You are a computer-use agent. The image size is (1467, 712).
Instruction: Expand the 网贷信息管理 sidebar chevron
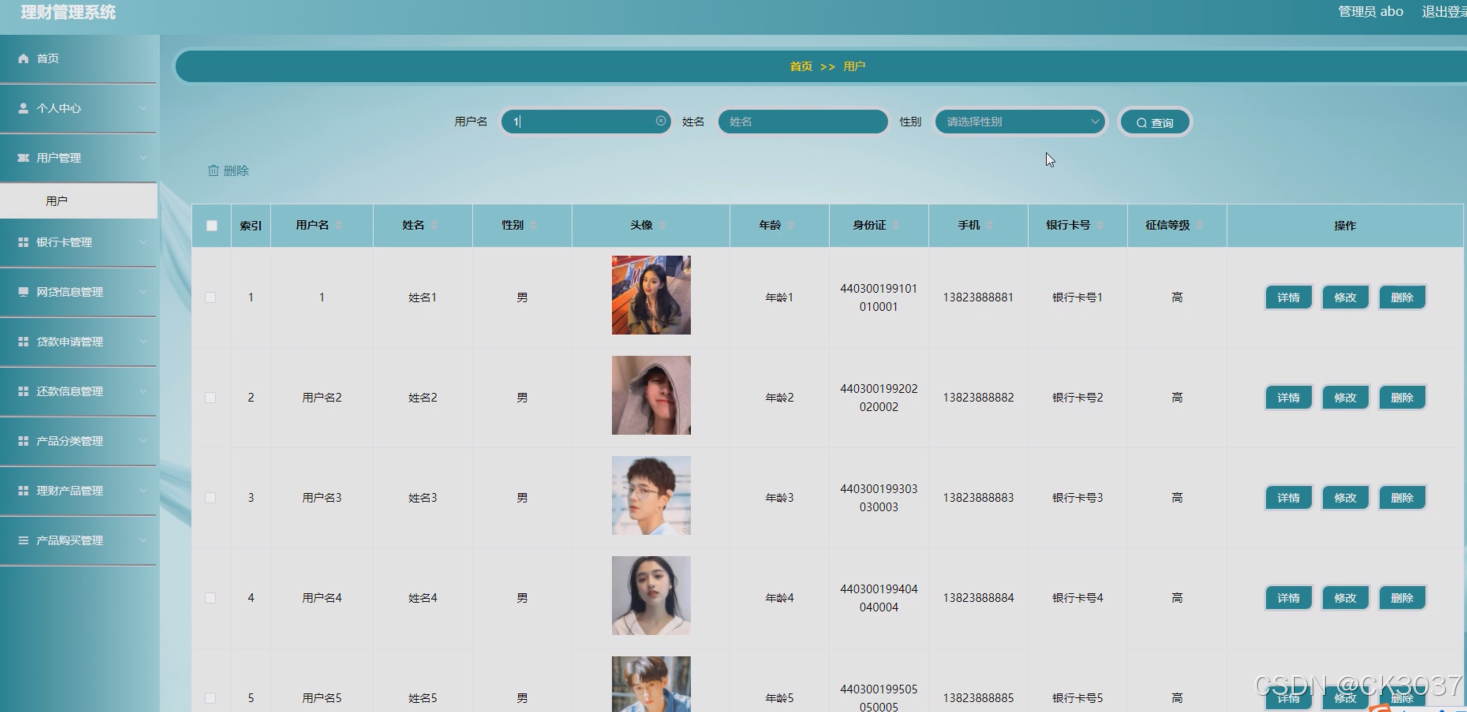pyautogui.click(x=143, y=292)
